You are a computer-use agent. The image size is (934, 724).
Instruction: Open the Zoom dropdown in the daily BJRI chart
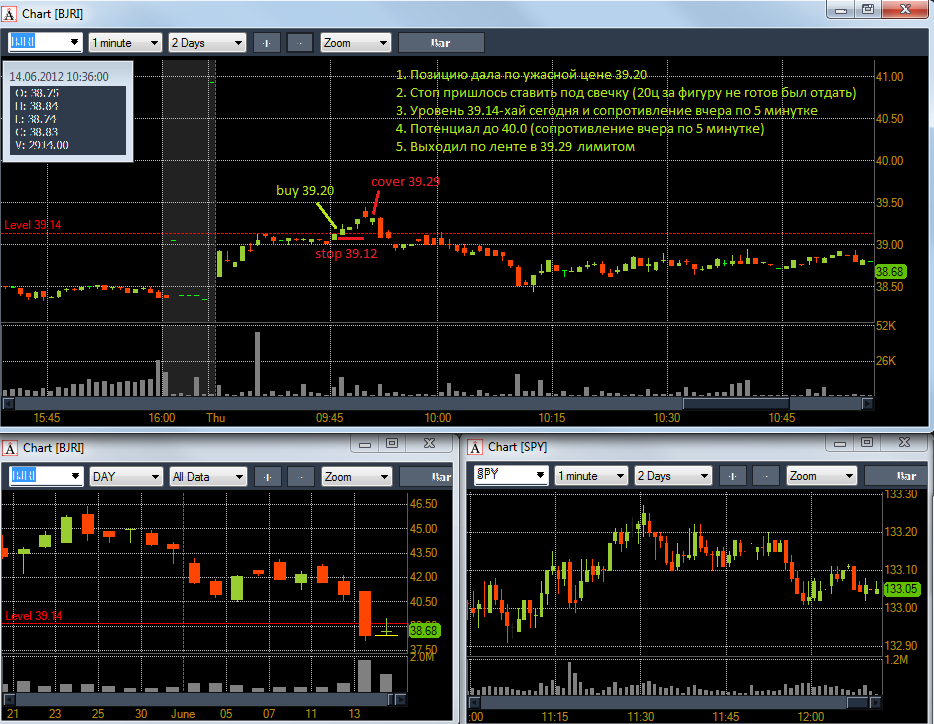pos(357,476)
